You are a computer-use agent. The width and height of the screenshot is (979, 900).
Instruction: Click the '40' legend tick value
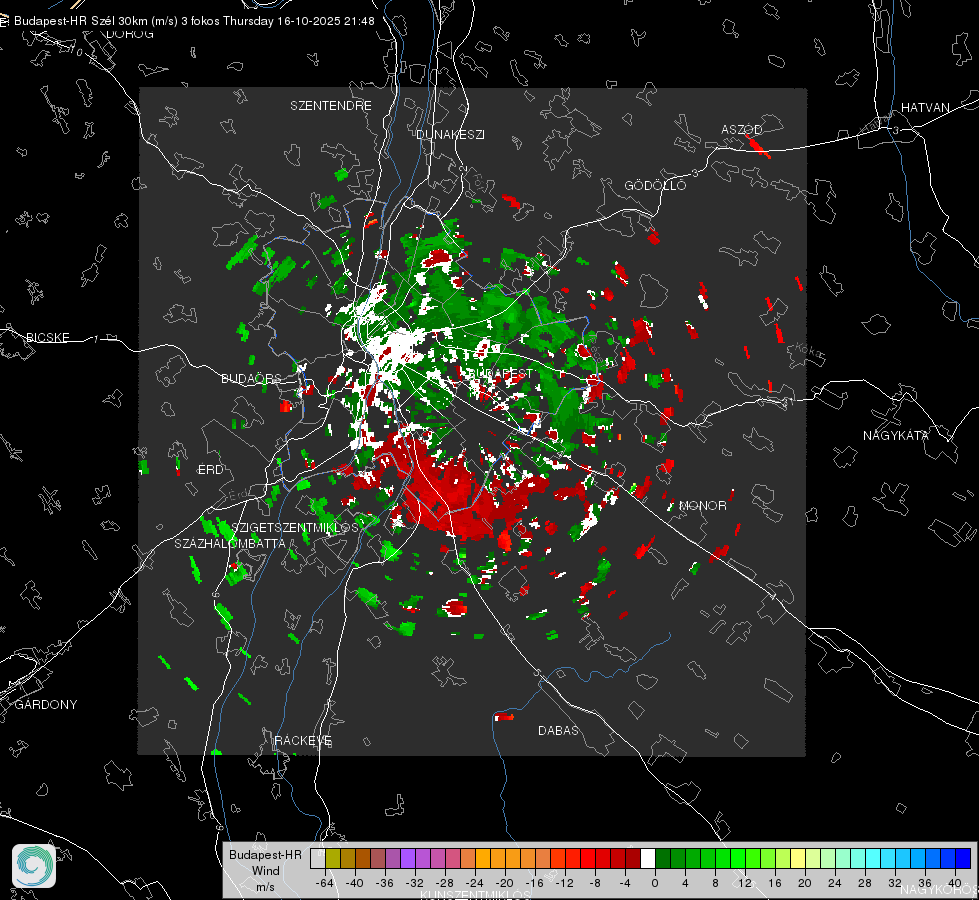tap(955, 883)
